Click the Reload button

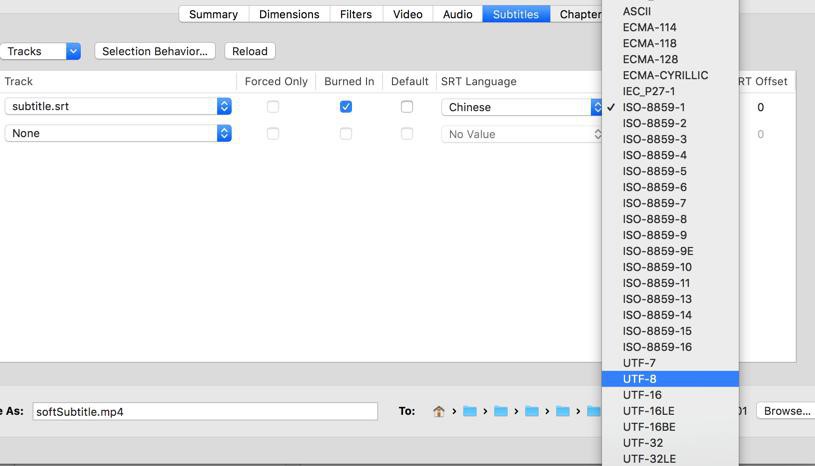tap(250, 51)
